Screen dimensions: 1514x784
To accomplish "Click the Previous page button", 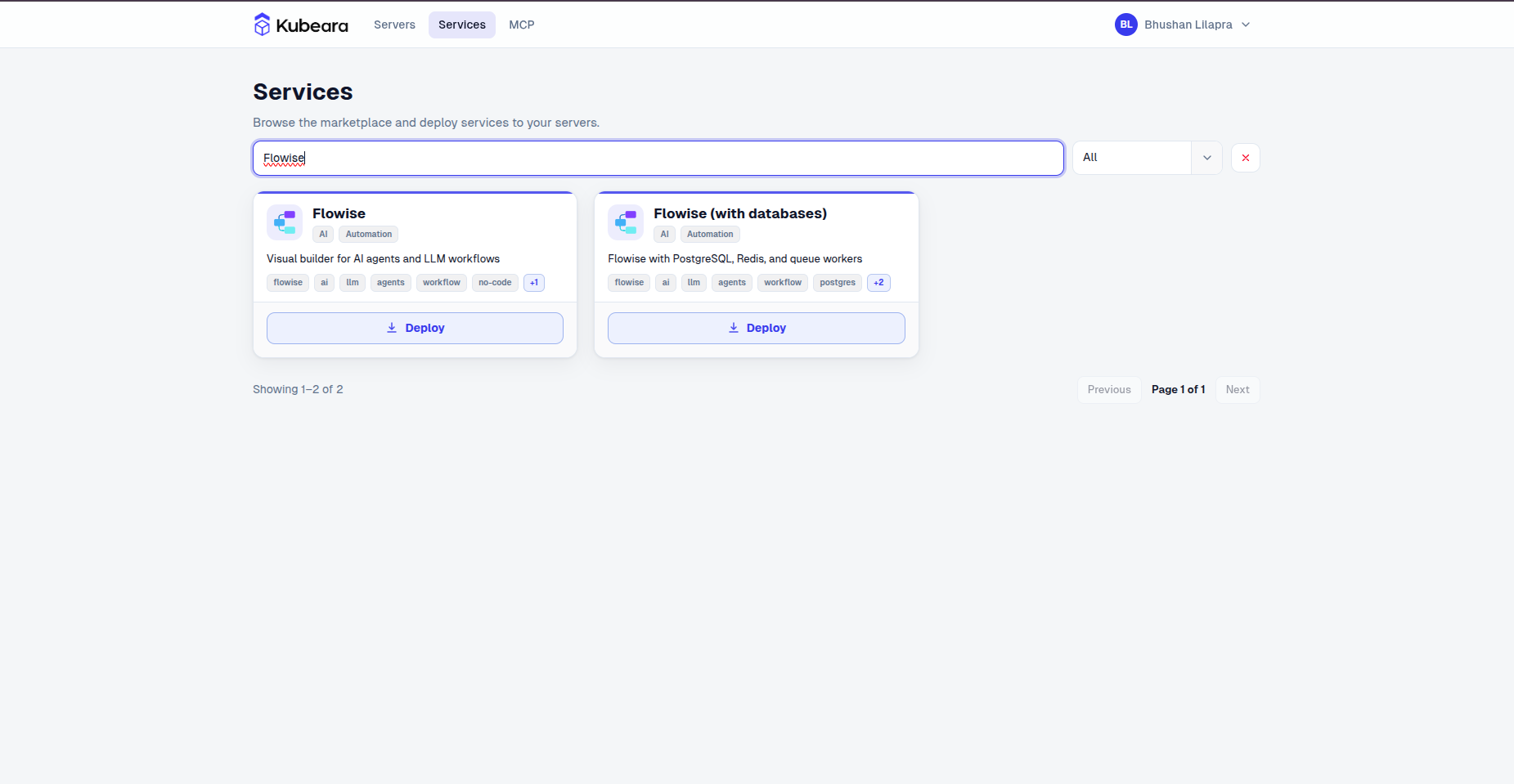I will pos(1109,390).
